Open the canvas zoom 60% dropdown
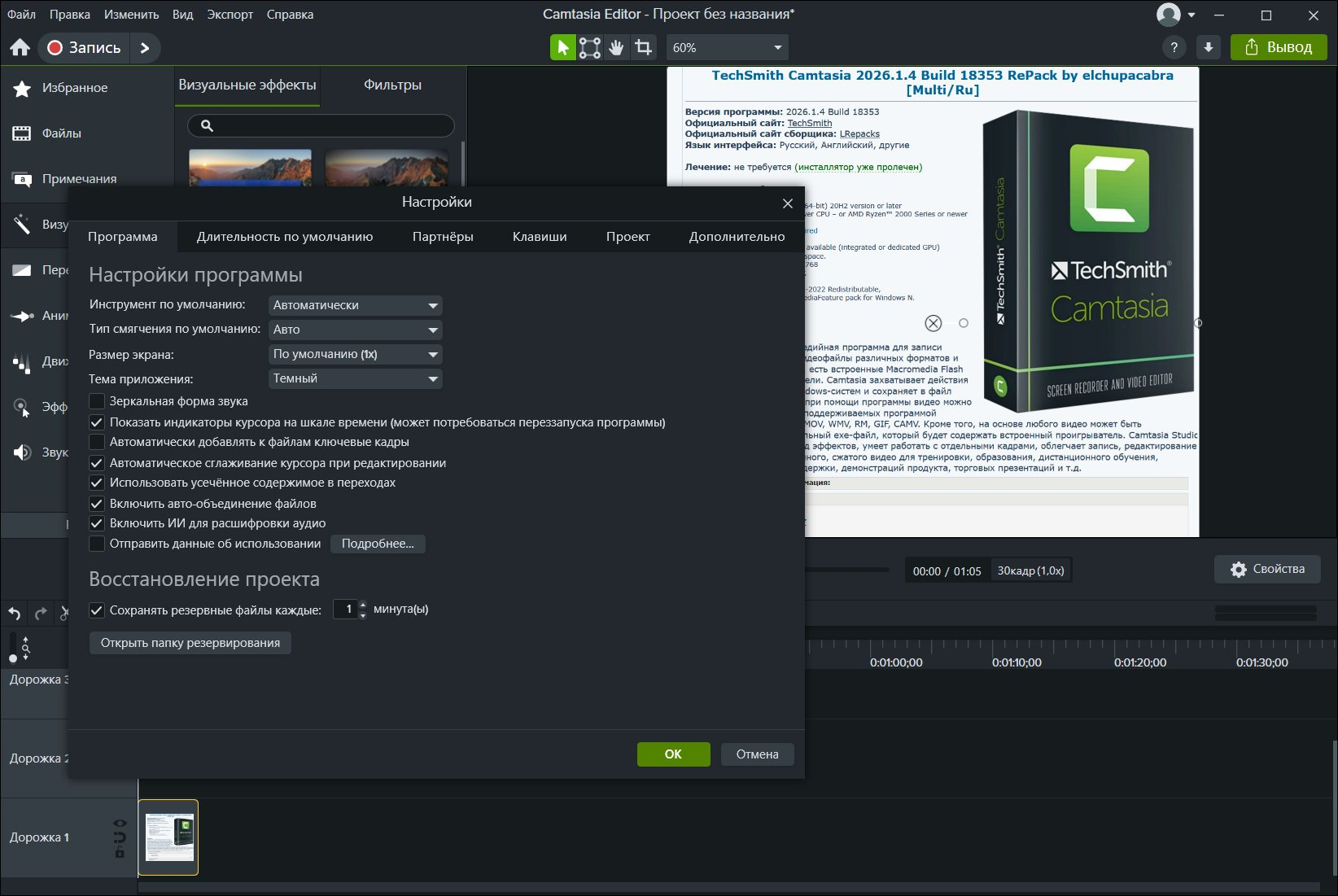 point(728,47)
